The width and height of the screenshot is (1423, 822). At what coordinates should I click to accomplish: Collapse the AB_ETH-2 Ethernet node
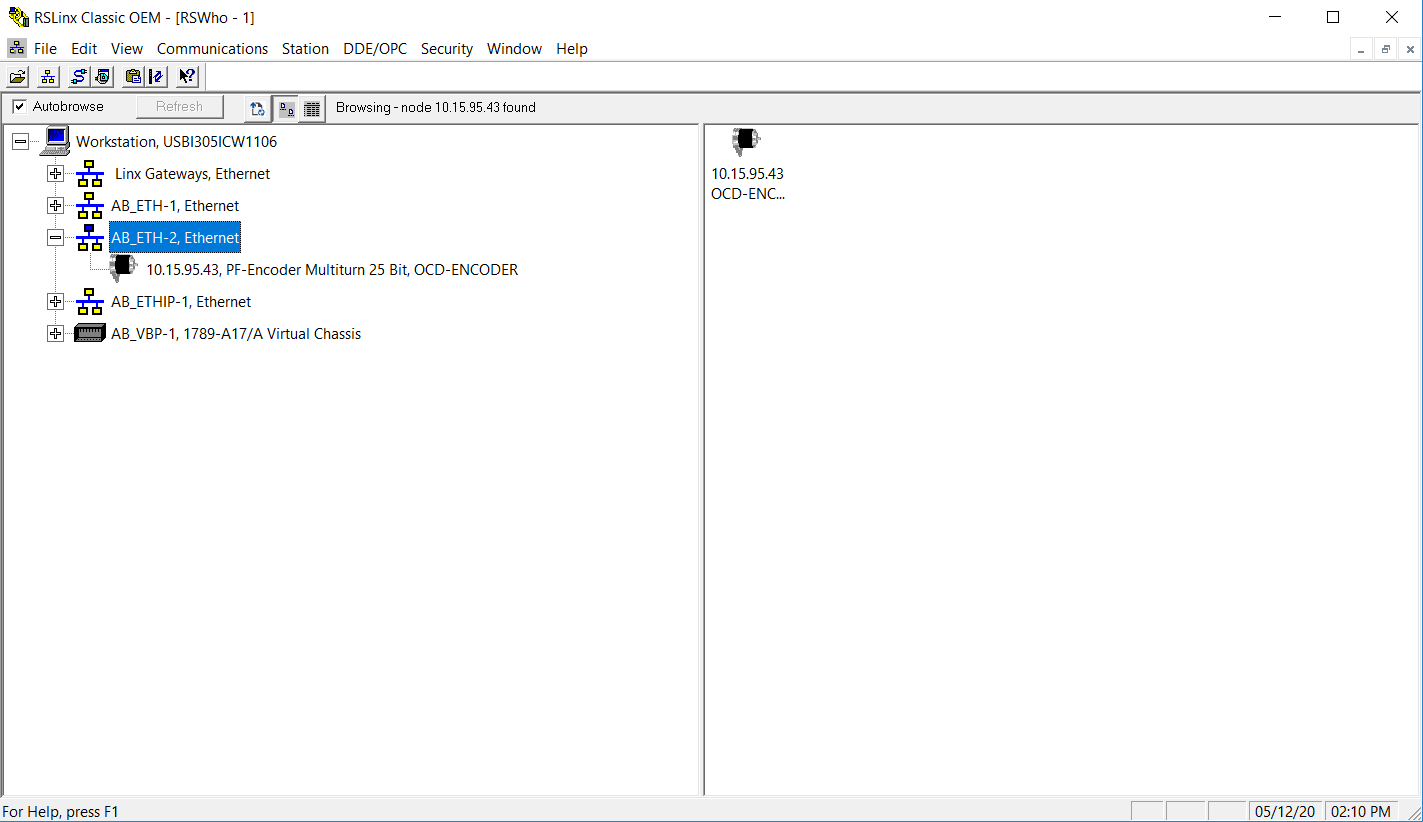coord(56,238)
